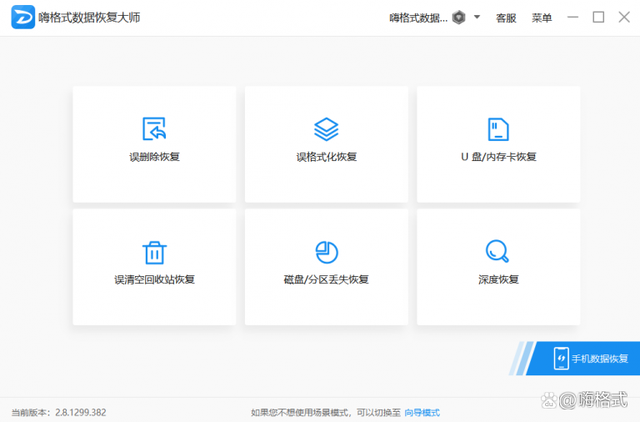Click the 误删除恢复 icon
Screen dimensions: 640x422
click(154, 129)
